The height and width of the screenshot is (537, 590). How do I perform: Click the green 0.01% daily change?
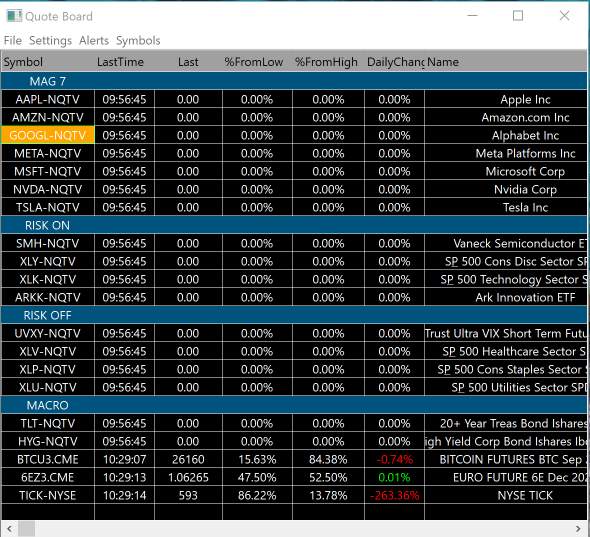[x=394, y=477]
